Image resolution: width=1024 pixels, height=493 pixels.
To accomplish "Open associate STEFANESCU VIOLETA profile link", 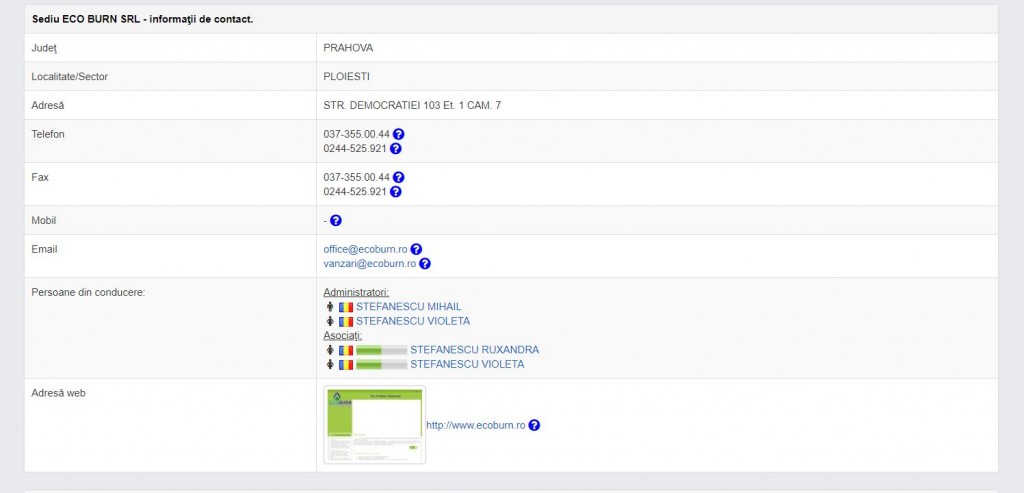I will [467, 364].
